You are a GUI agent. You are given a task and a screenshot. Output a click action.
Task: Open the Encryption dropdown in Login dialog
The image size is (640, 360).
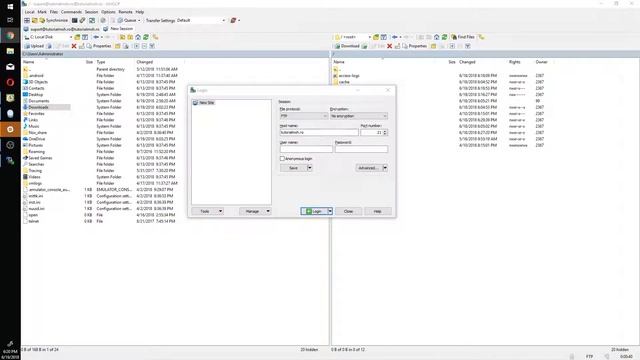point(359,116)
